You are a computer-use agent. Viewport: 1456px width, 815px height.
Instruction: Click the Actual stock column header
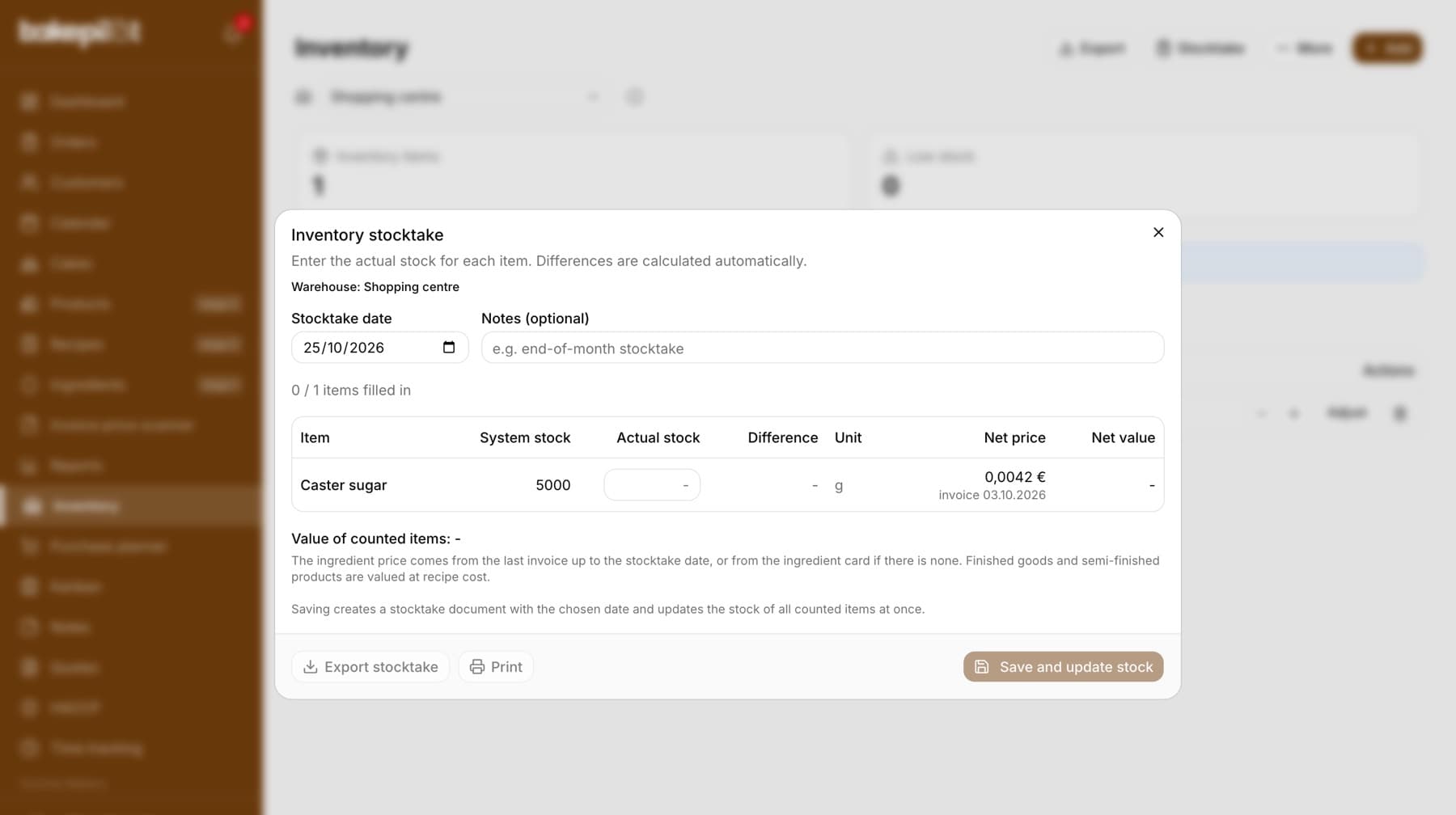(658, 437)
